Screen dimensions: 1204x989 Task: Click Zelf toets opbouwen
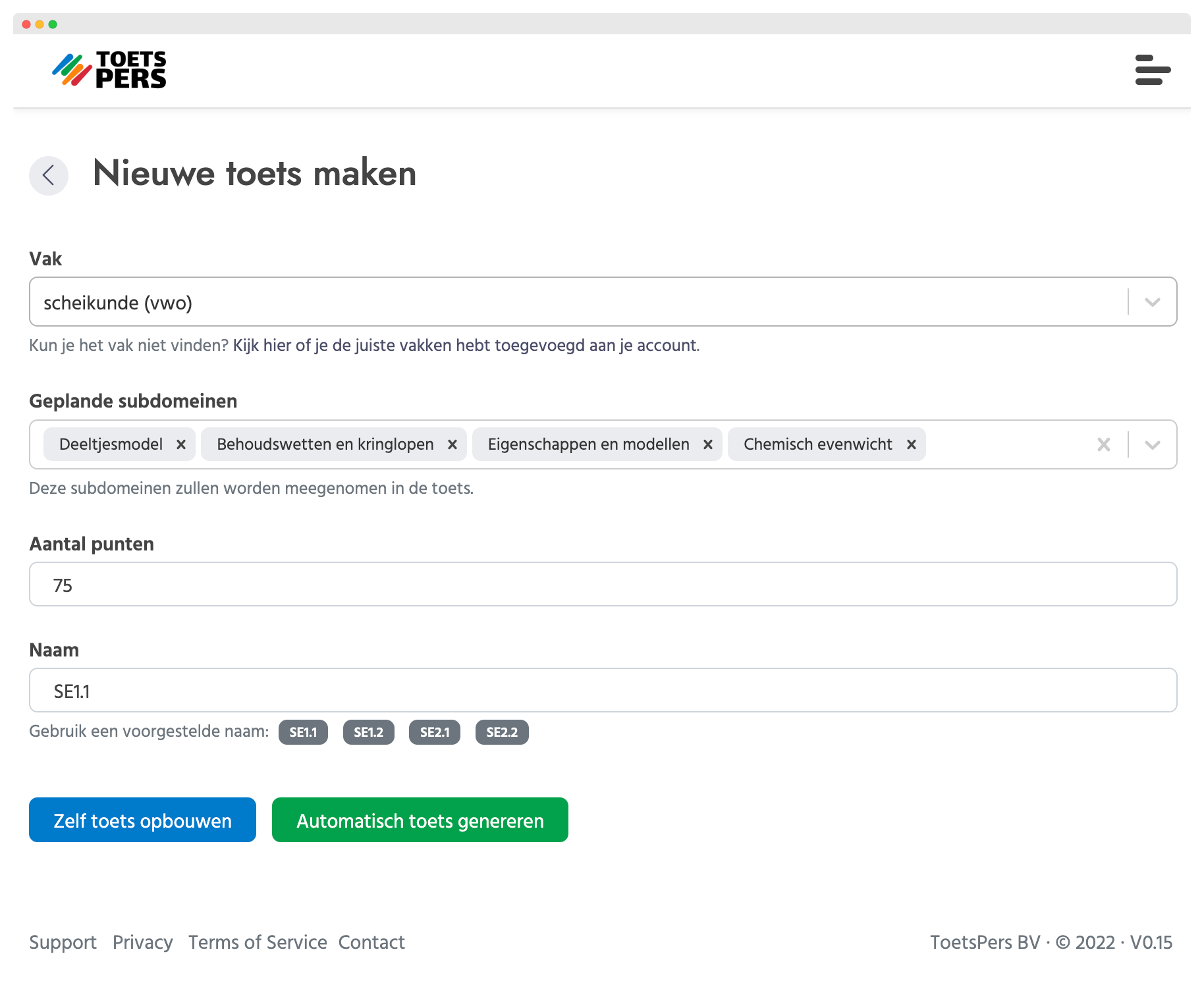142,820
